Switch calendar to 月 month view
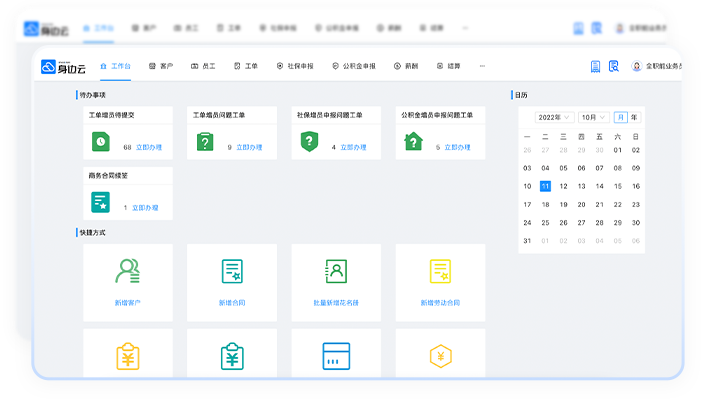This screenshot has height=399, width=701. point(621,117)
